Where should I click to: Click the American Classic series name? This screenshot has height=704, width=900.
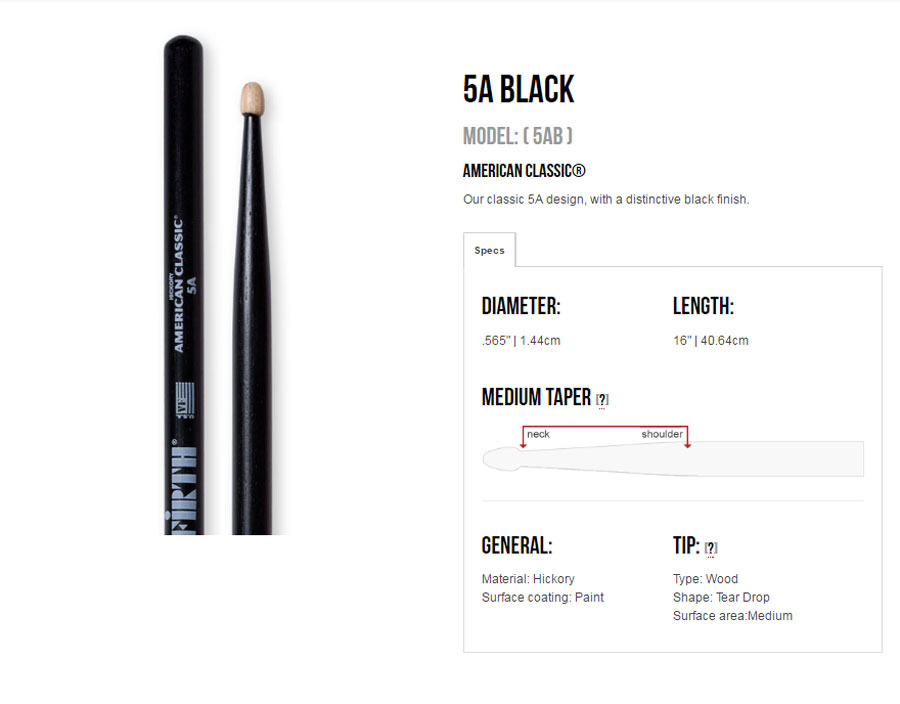pyautogui.click(x=524, y=171)
